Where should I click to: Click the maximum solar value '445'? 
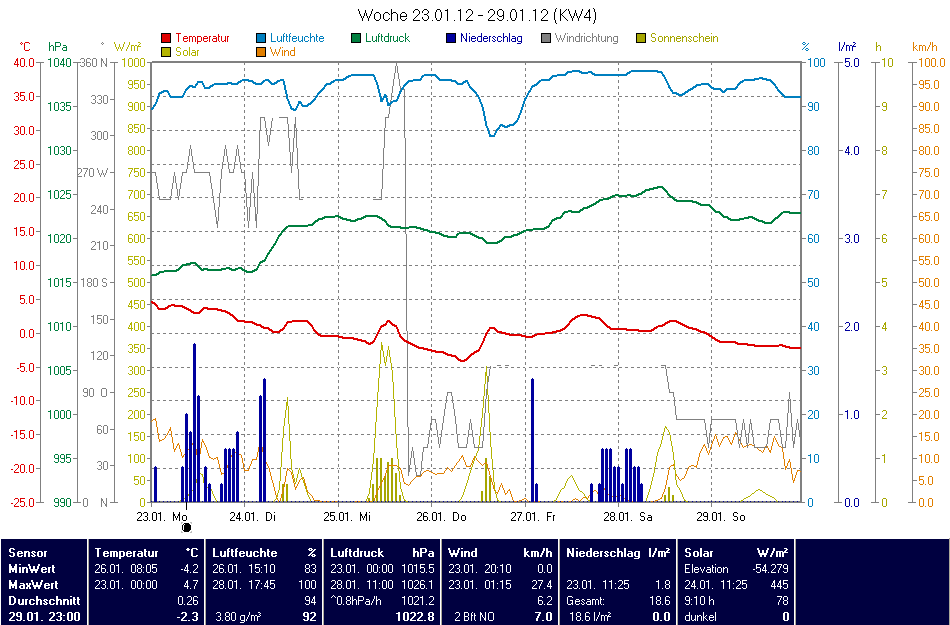(x=779, y=585)
